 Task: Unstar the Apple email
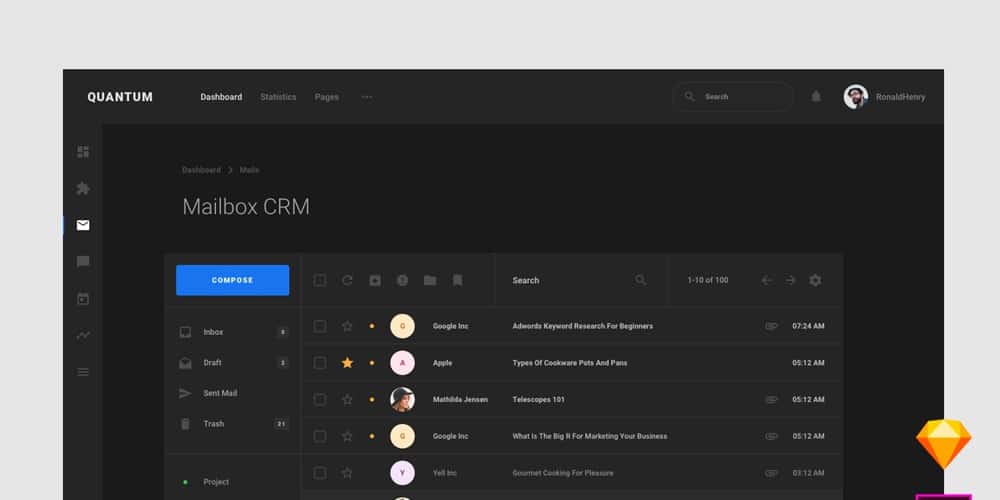347,363
